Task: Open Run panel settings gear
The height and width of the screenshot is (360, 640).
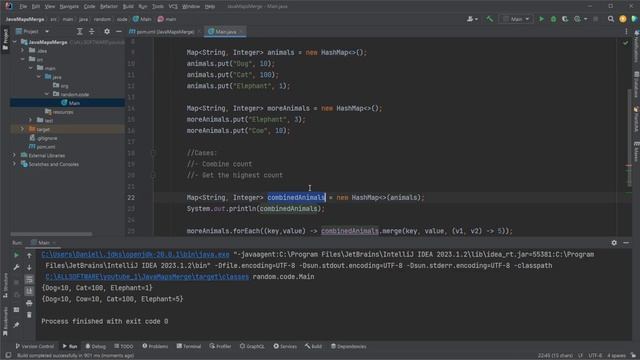Action: click(614, 242)
